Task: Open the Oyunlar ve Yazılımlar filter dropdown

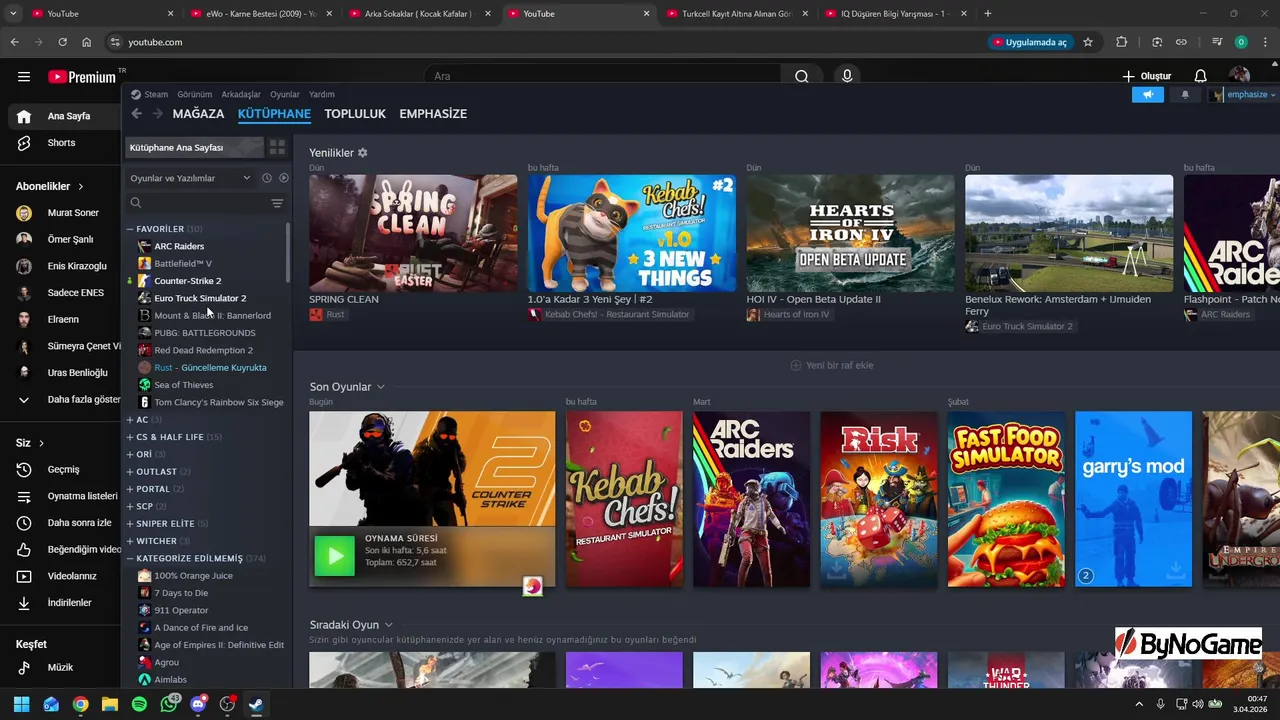Action: tap(190, 178)
